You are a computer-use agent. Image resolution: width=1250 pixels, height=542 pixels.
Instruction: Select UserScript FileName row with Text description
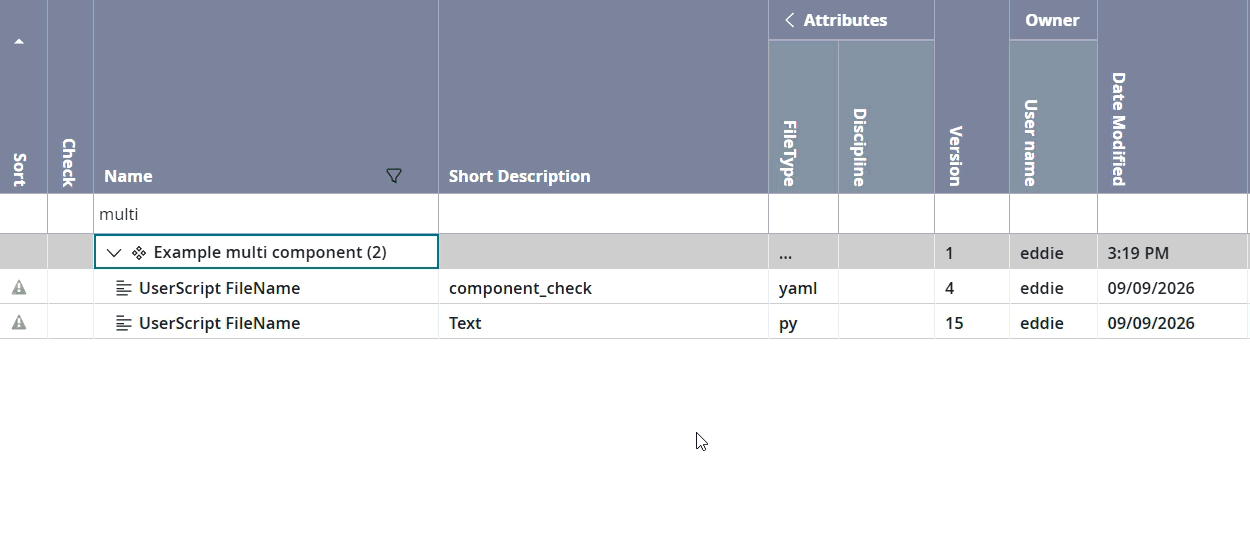pyautogui.click(x=624, y=323)
